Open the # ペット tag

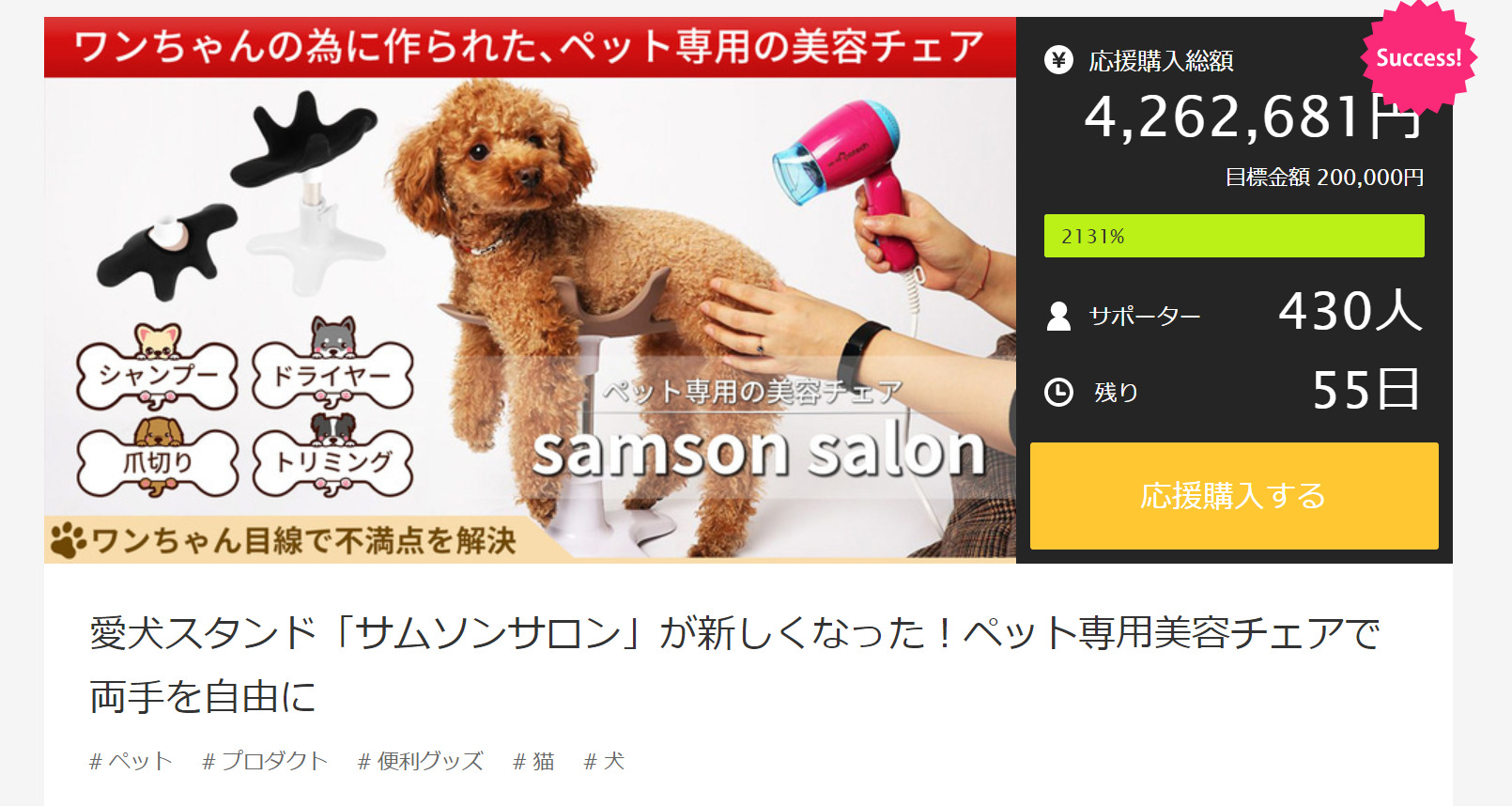[131, 761]
